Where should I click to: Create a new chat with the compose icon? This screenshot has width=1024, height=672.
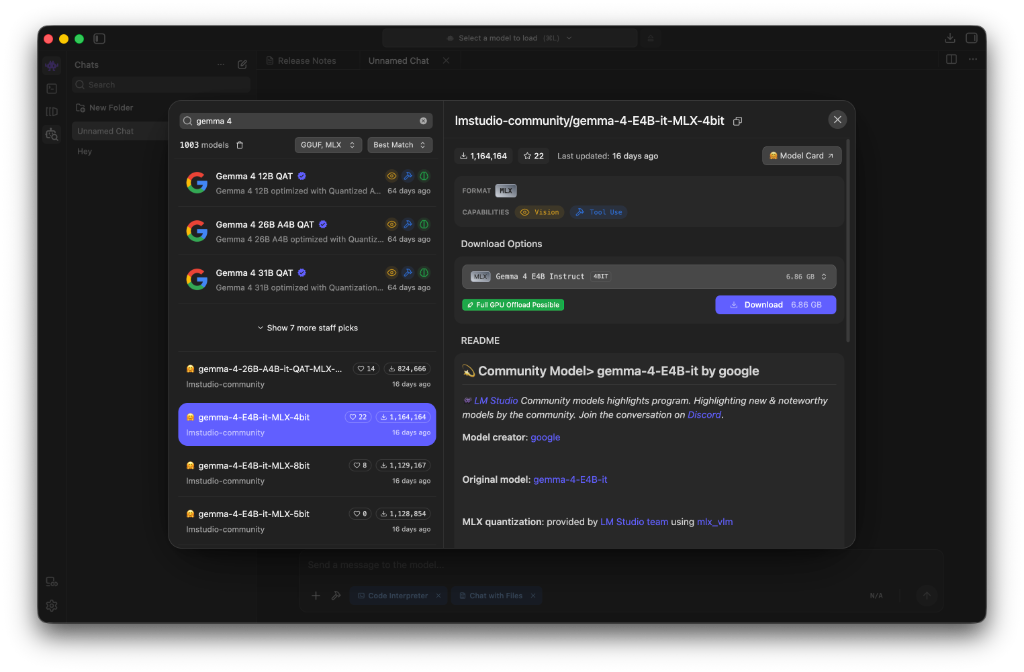pyautogui.click(x=242, y=65)
